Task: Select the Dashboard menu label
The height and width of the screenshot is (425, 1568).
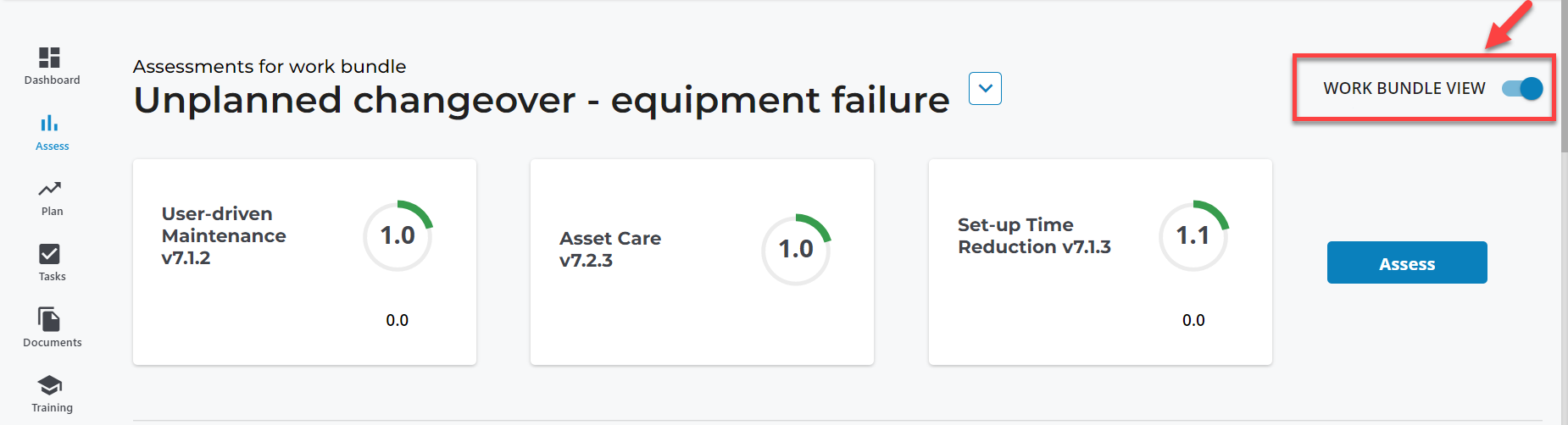Action: point(53,80)
